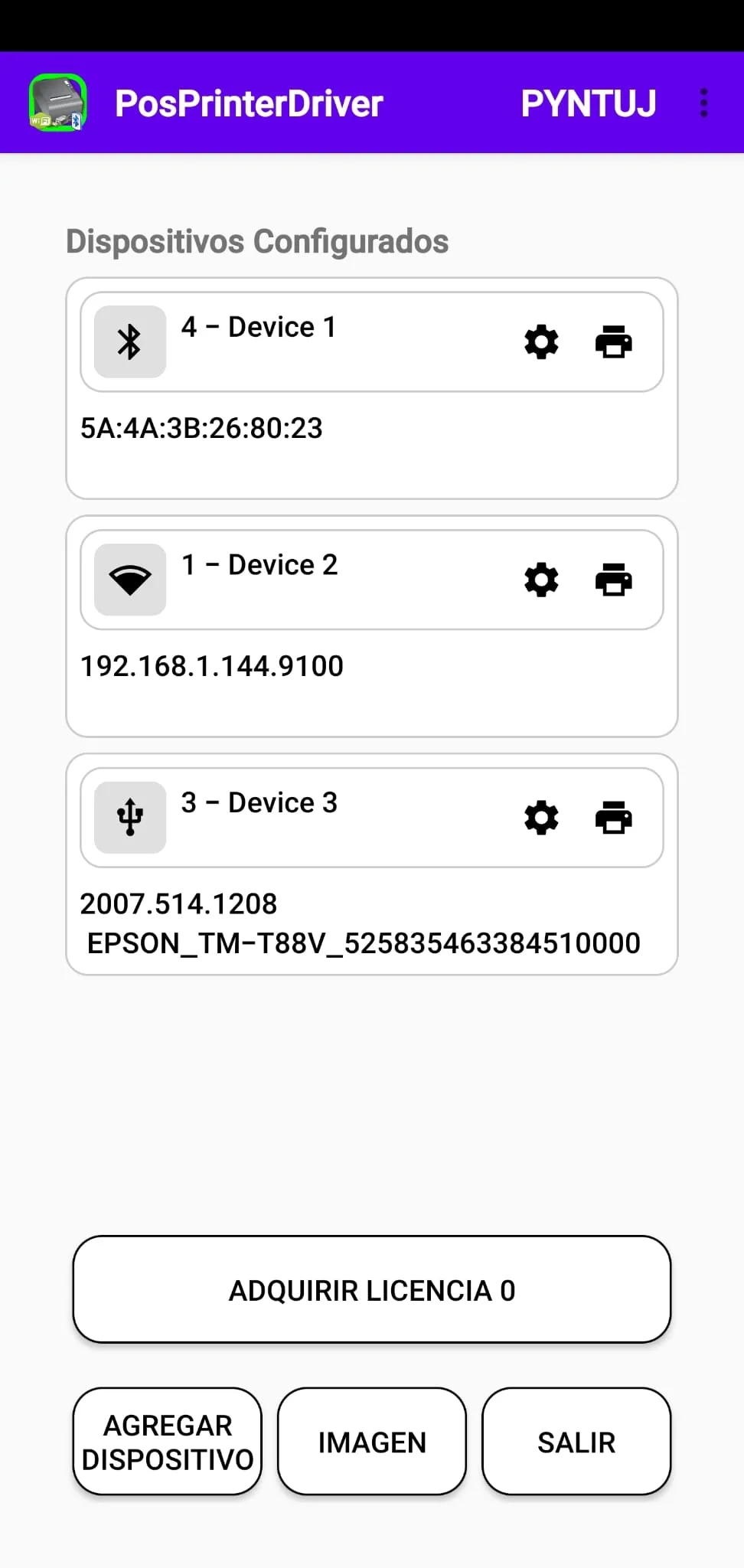Open settings gear for Device 3
This screenshot has height=1568, width=744.
tap(541, 817)
